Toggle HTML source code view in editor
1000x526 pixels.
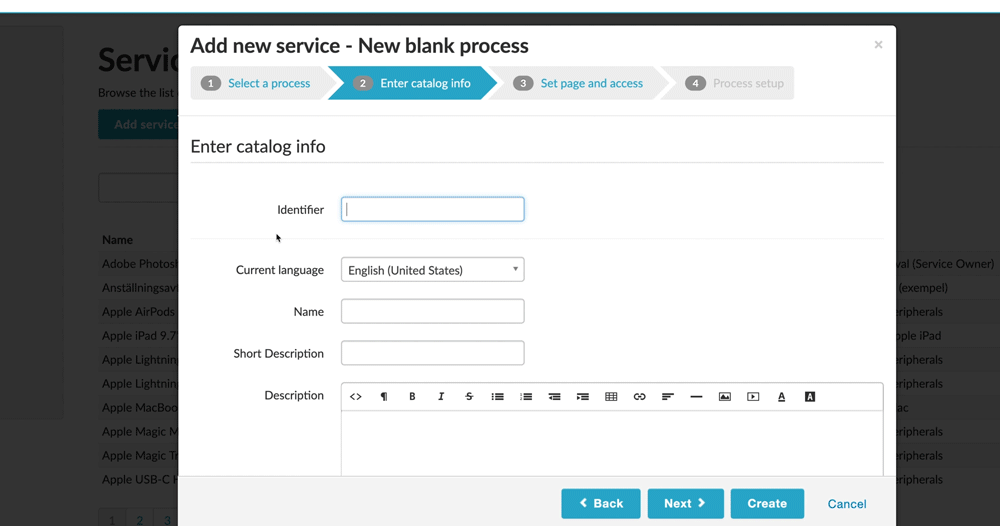click(x=355, y=397)
